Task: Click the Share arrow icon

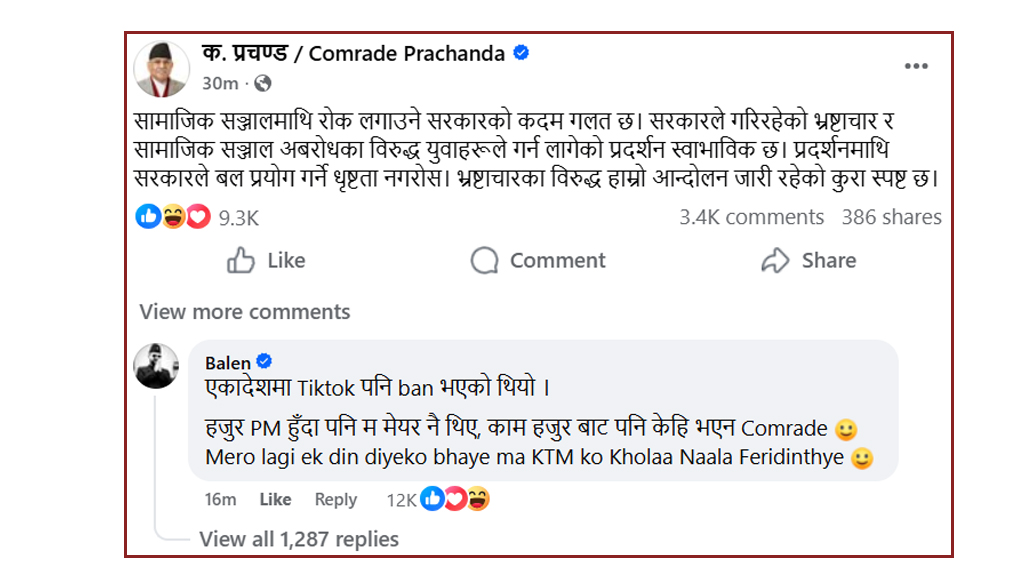Action: (776, 261)
